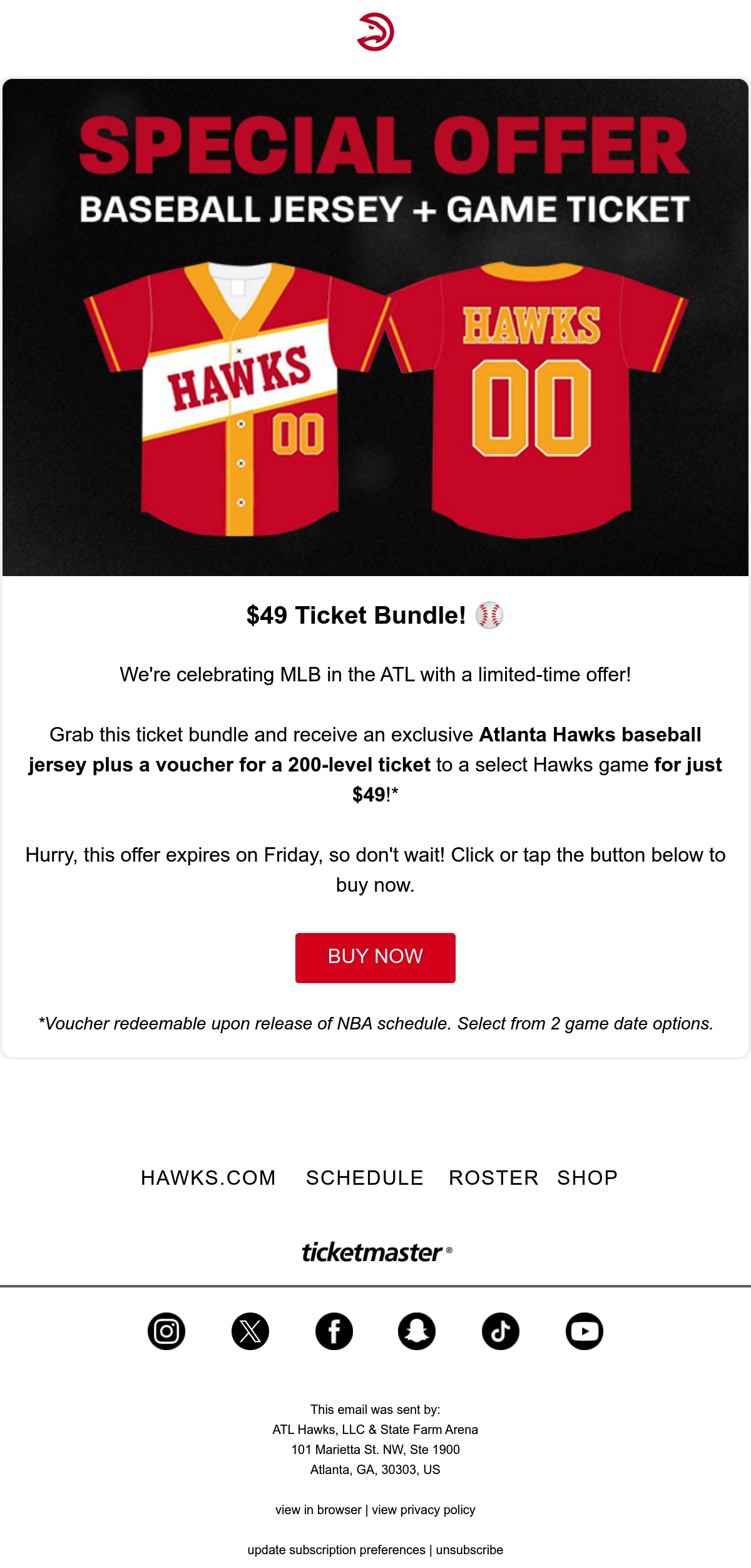Screen dimensions: 751x1568
Task: Open the Snapchat ghost icon
Action: (417, 1331)
